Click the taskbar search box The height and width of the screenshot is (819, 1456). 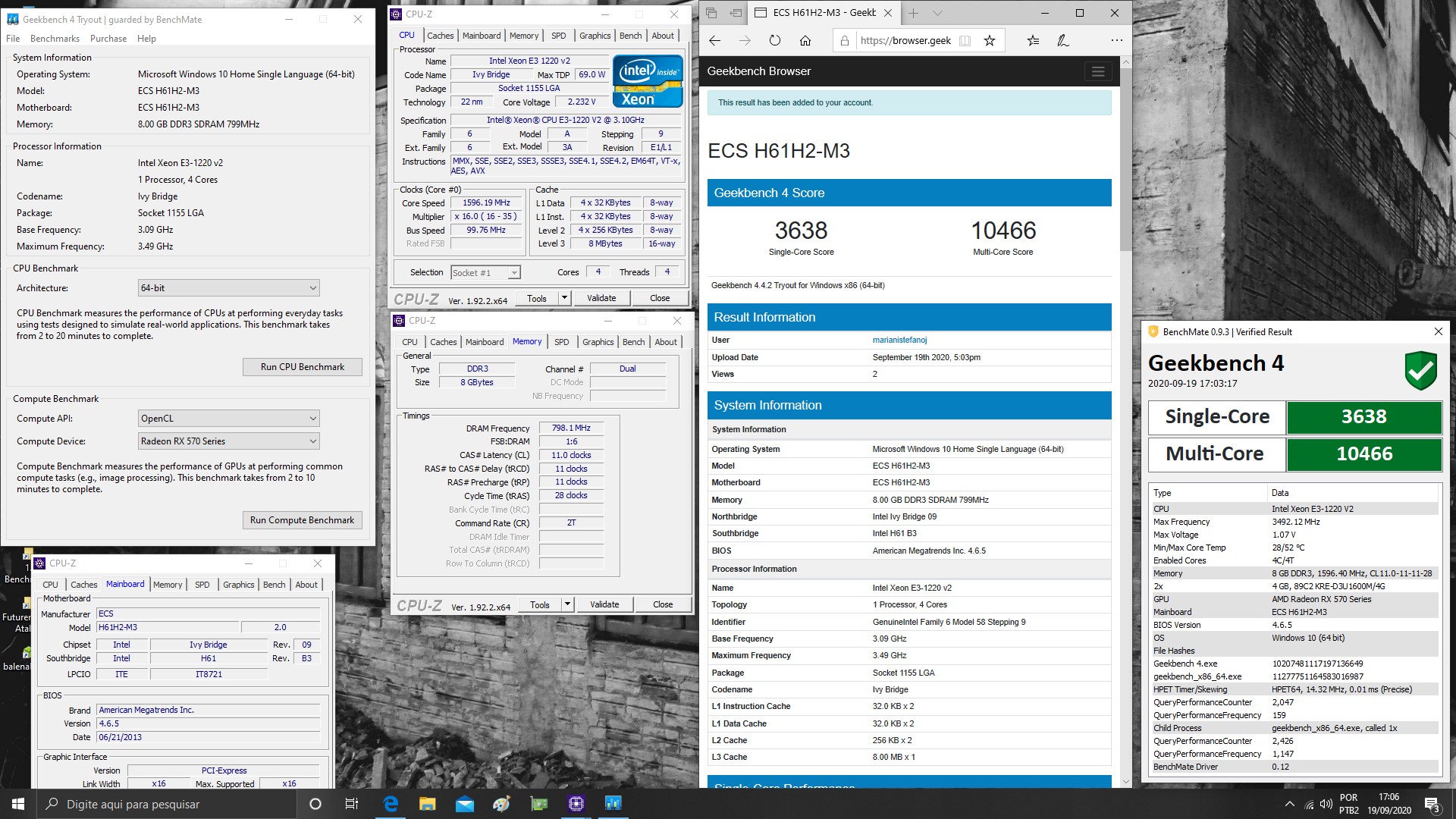pyautogui.click(x=165, y=804)
